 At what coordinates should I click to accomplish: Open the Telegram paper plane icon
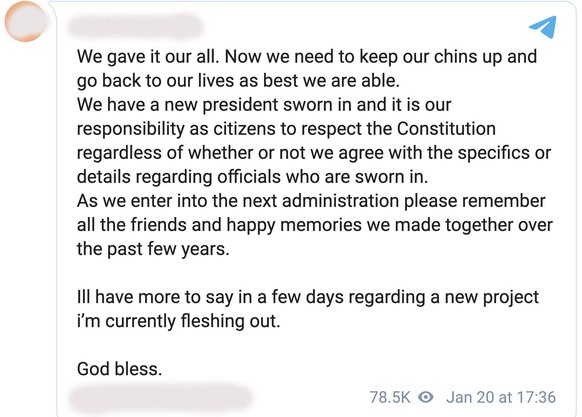[x=543, y=27]
